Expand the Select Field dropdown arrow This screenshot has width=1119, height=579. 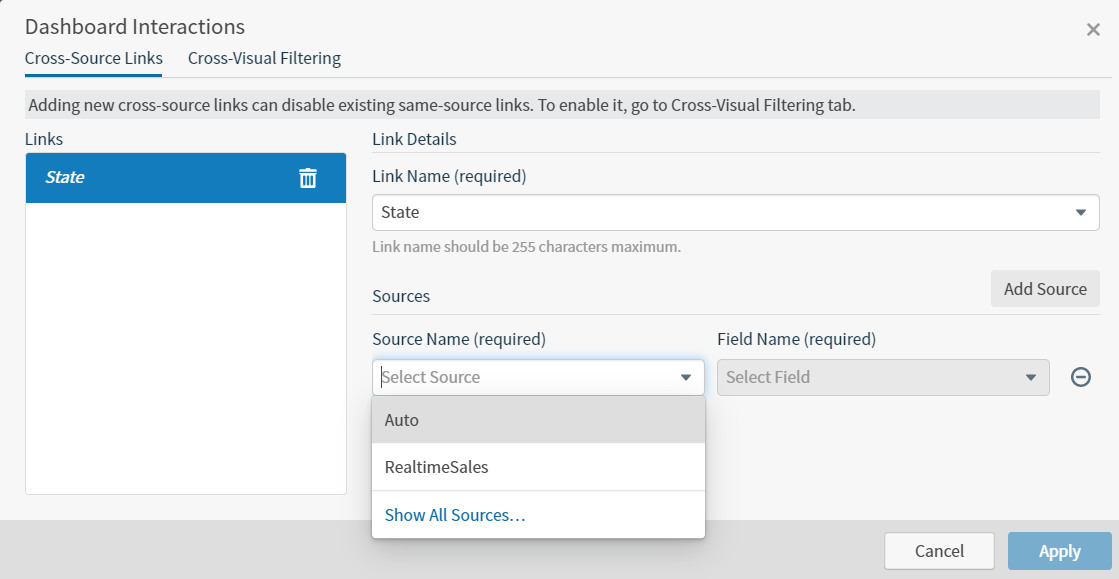coord(1031,378)
